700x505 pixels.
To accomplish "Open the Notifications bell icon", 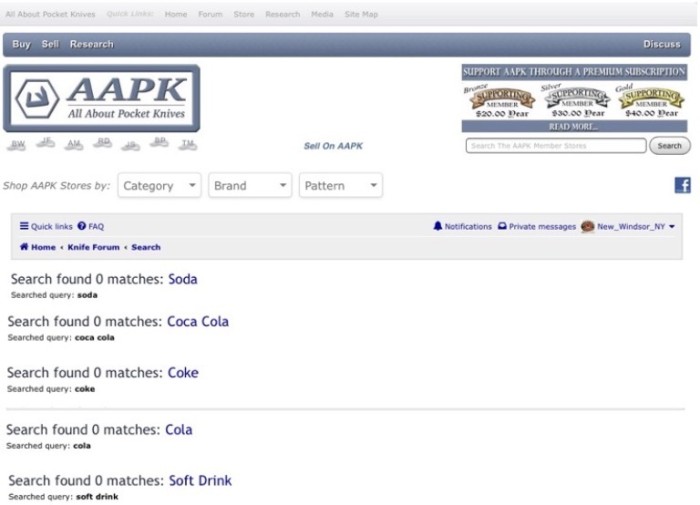I will 438,226.
